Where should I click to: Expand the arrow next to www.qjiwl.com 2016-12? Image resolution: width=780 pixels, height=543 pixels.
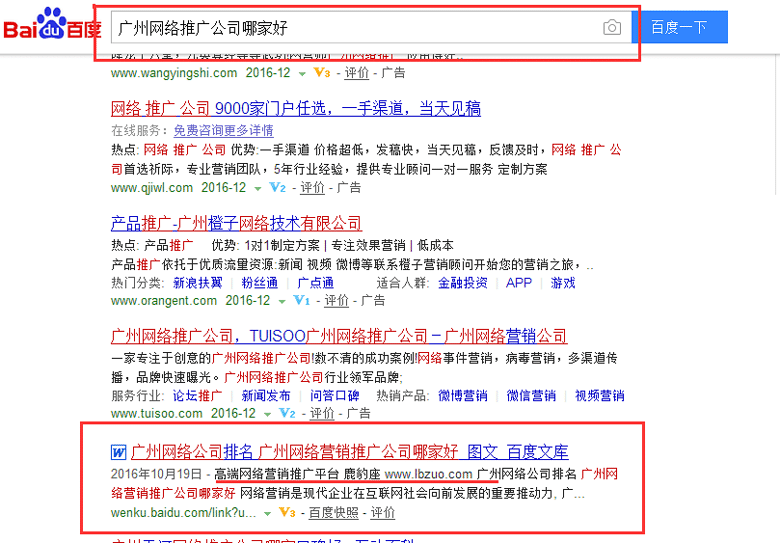point(258,189)
